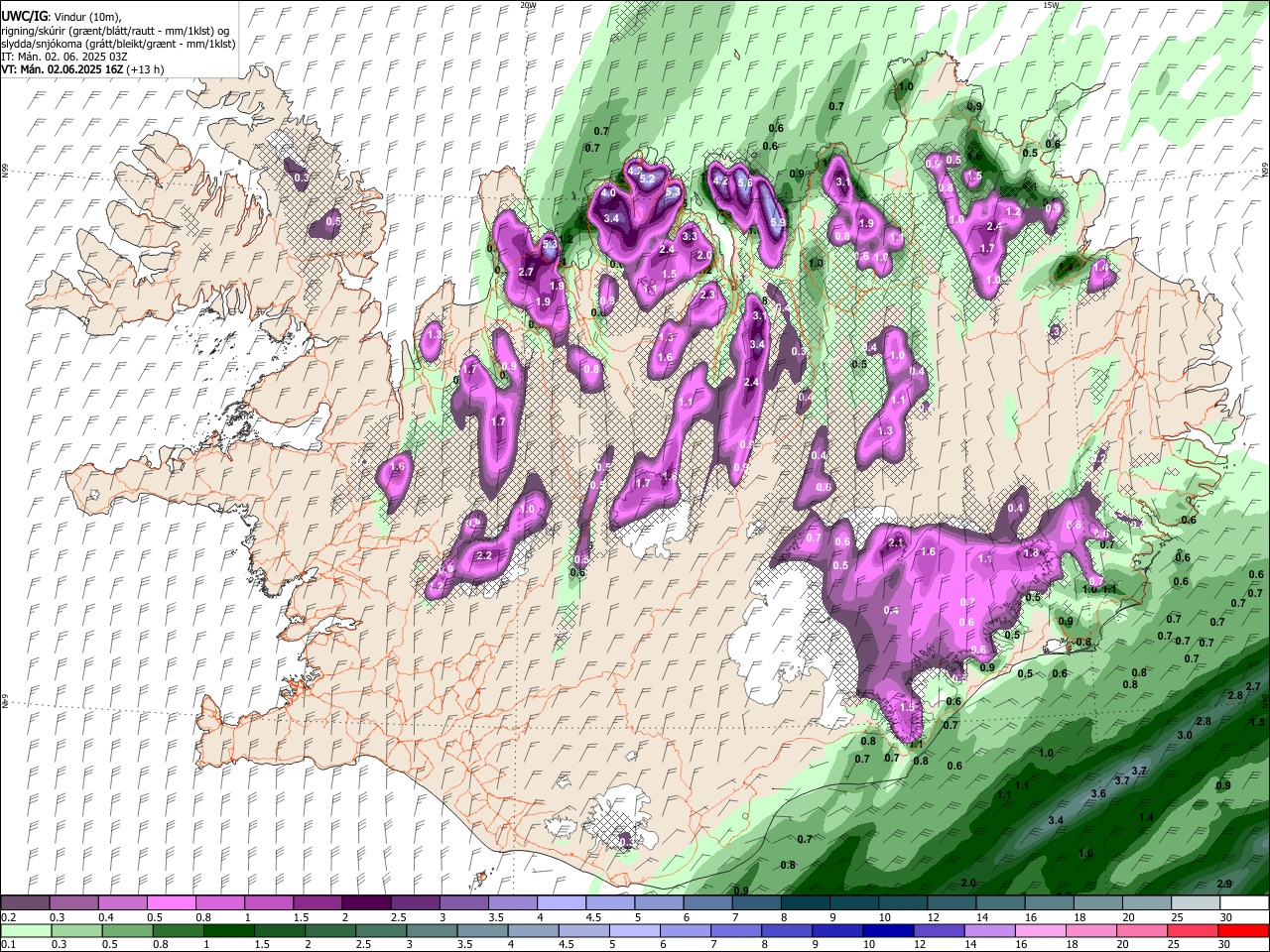1270x952 pixels.
Task: Click pale gray 25–30 swatch in upper row
Action: (x=1196, y=903)
